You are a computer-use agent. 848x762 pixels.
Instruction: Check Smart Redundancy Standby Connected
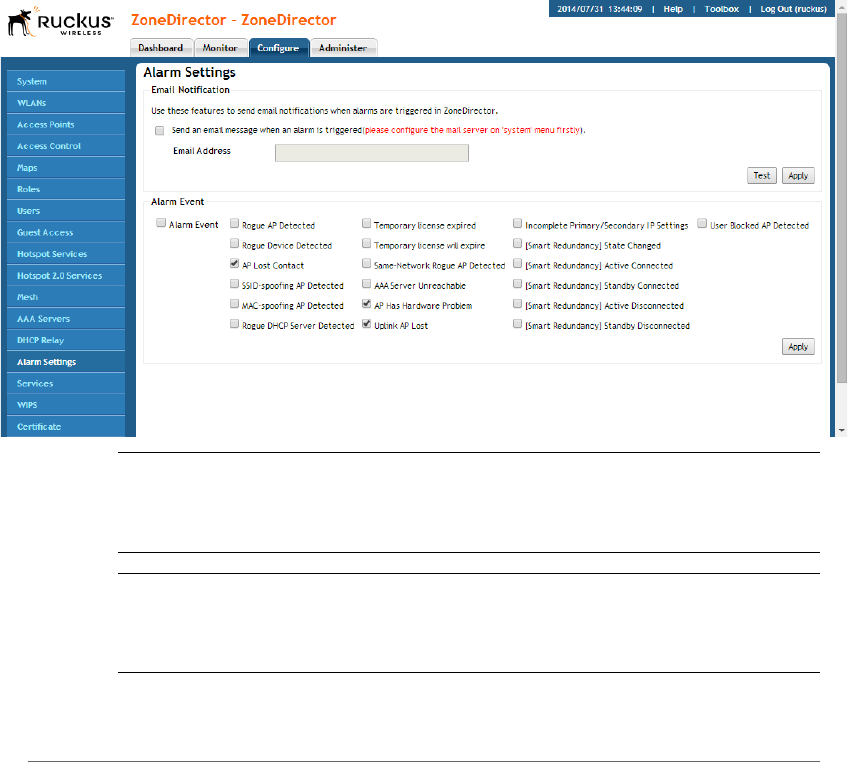517,283
